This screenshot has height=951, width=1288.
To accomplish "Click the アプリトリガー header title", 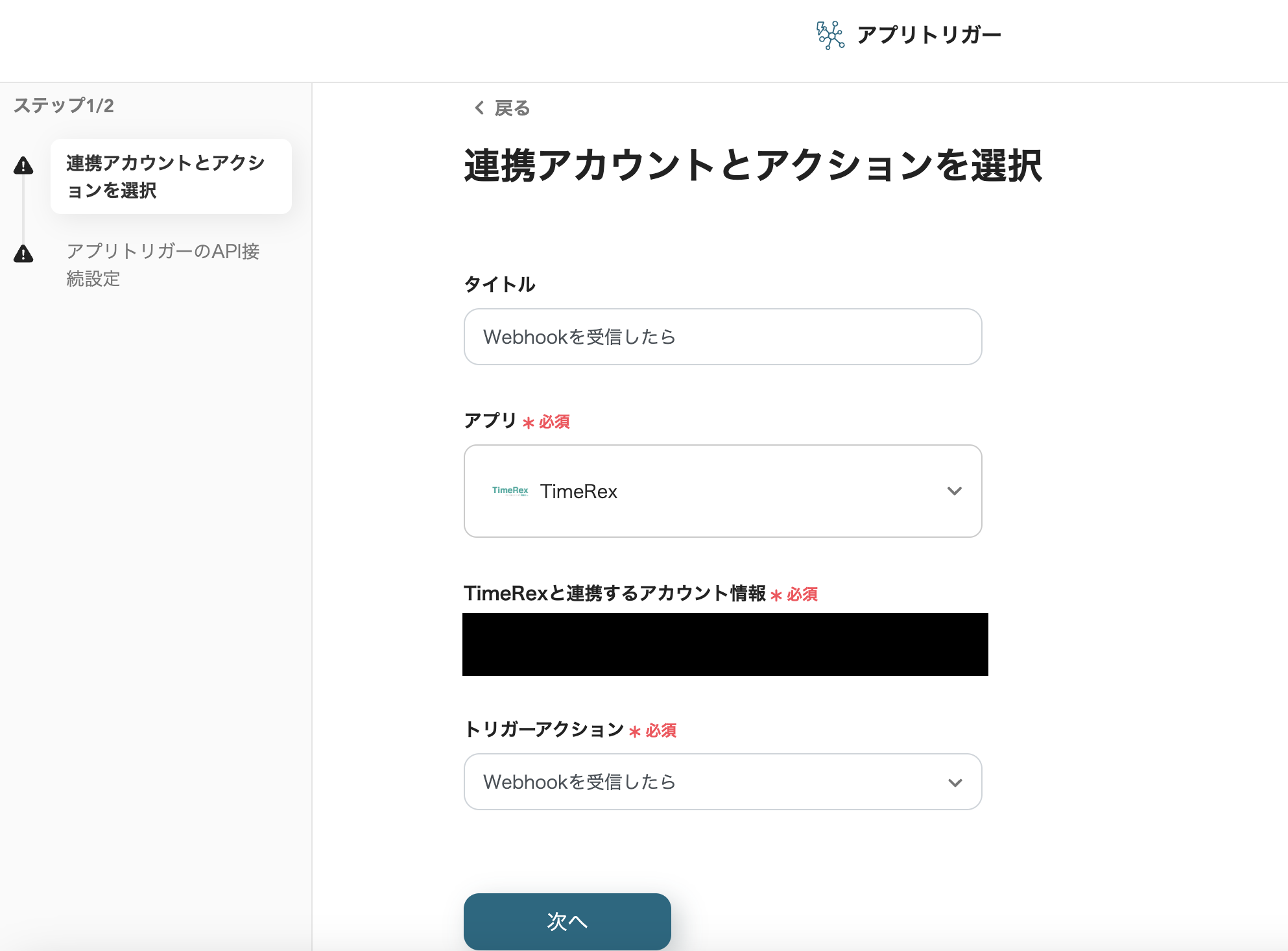I will pos(929,35).
